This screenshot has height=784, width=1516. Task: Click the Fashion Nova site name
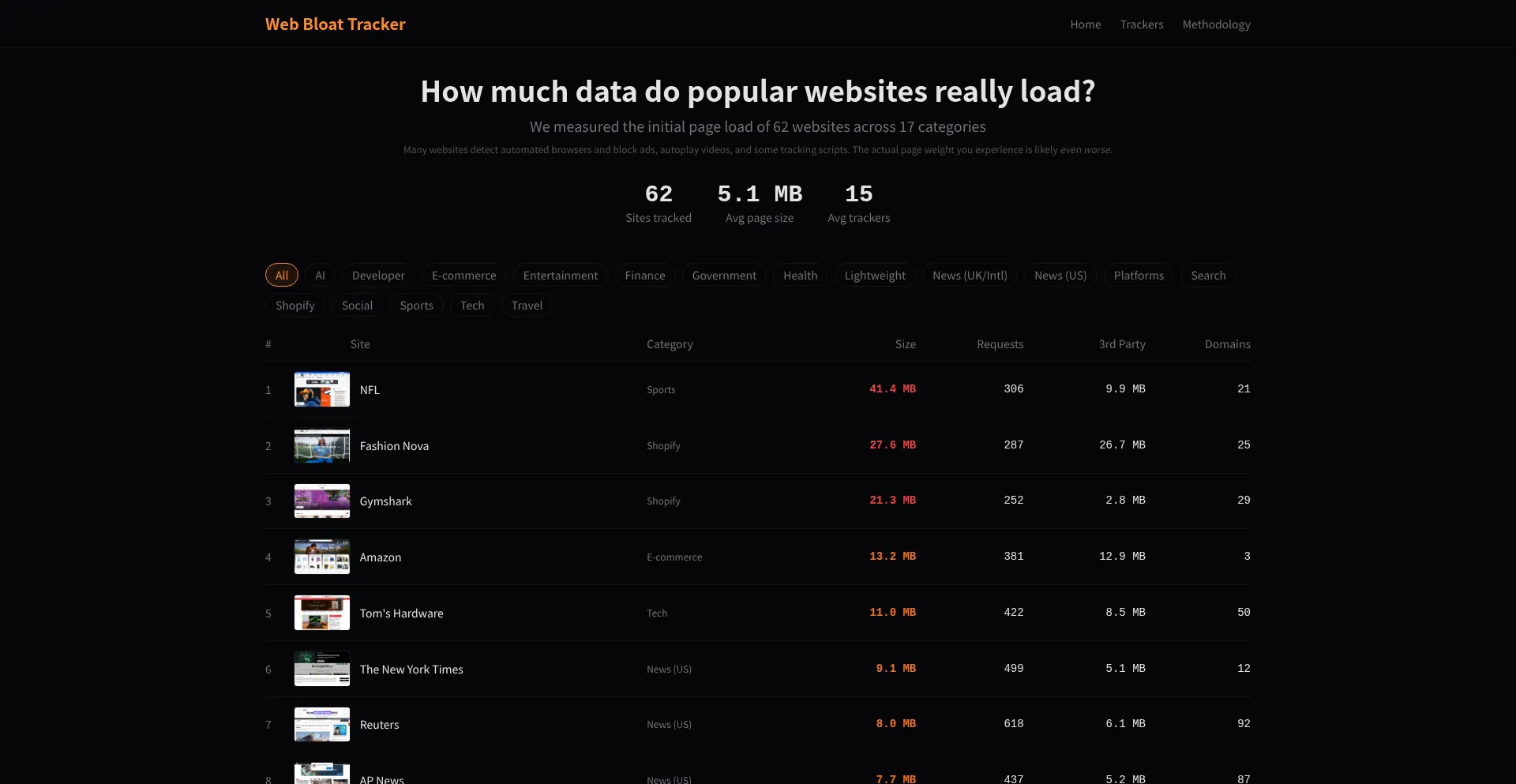tap(394, 445)
